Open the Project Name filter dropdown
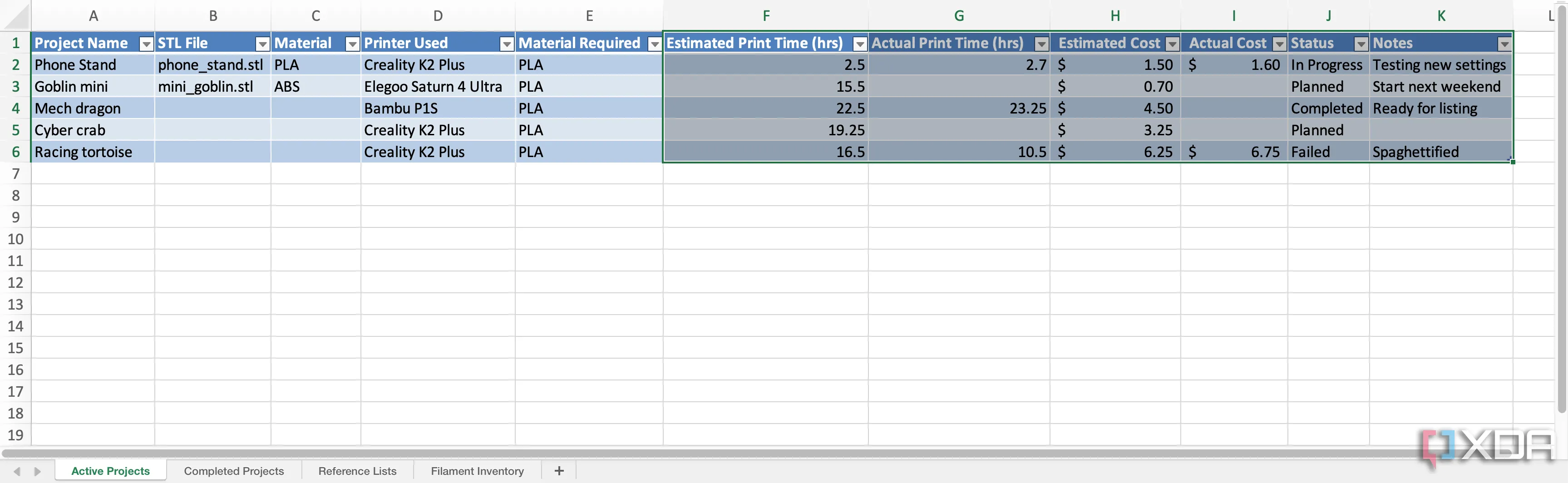Screen dimensions: 1568x483 [146, 44]
